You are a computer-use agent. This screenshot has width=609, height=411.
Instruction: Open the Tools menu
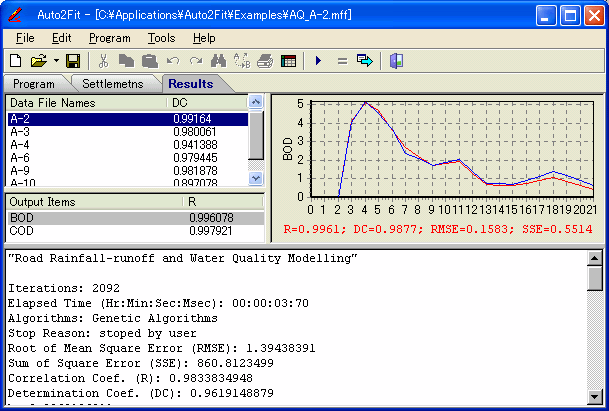(162, 38)
